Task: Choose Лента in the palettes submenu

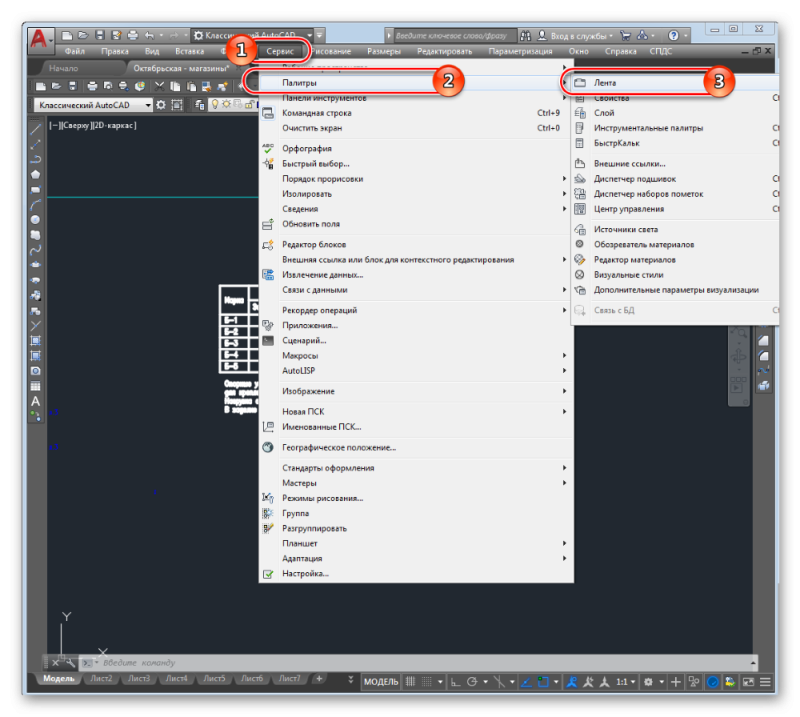Action: [x=676, y=83]
